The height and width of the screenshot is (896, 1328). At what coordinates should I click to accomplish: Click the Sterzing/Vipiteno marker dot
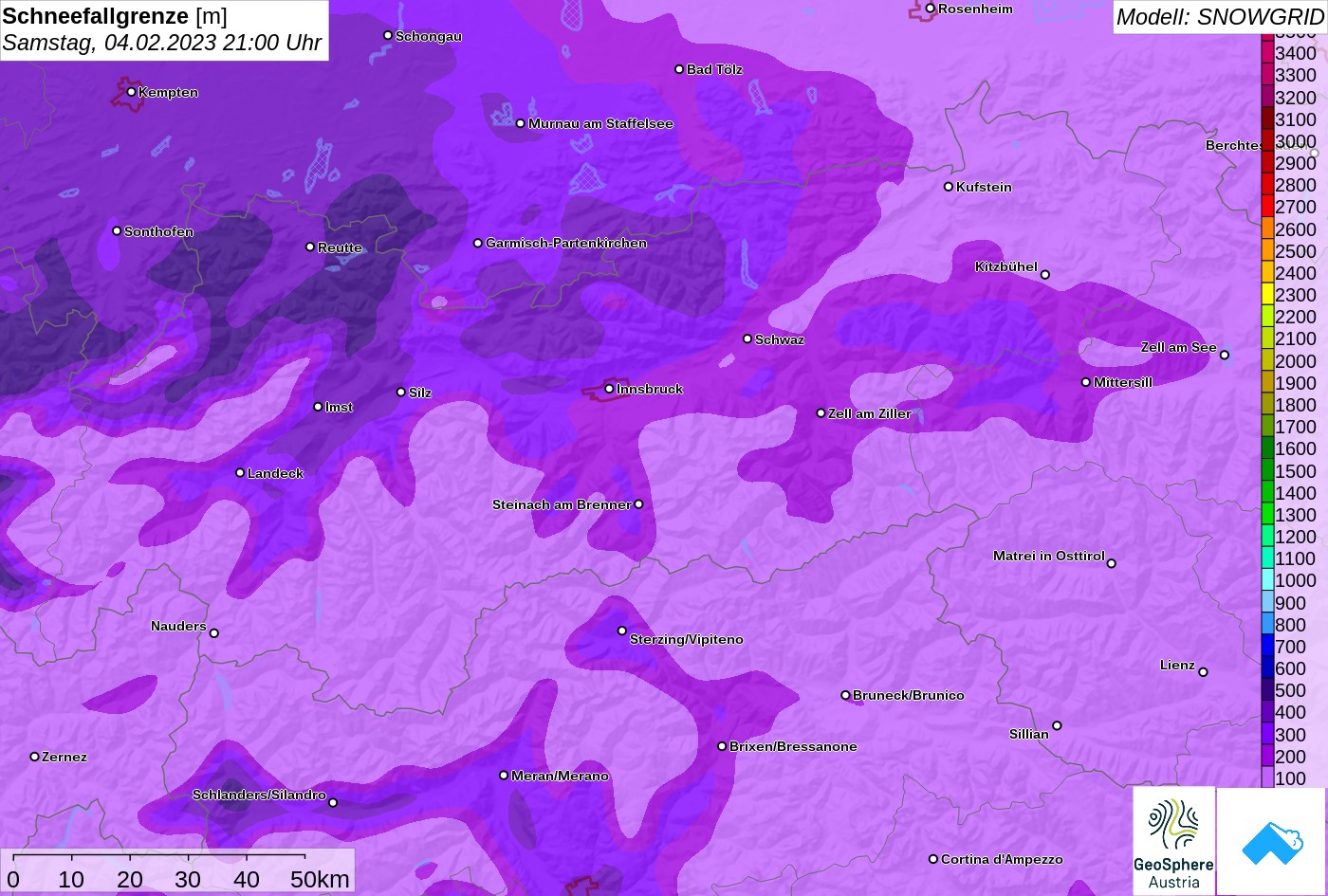coord(622,631)
